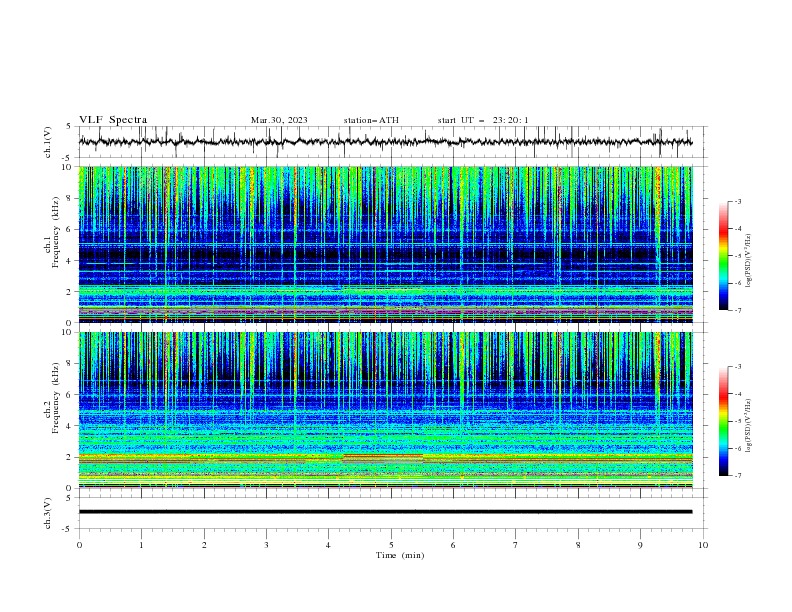The image size is (792, 612).
Task: Click the ch.1 "Frequency (kHz)" axis label
Action: coord(56,233)
